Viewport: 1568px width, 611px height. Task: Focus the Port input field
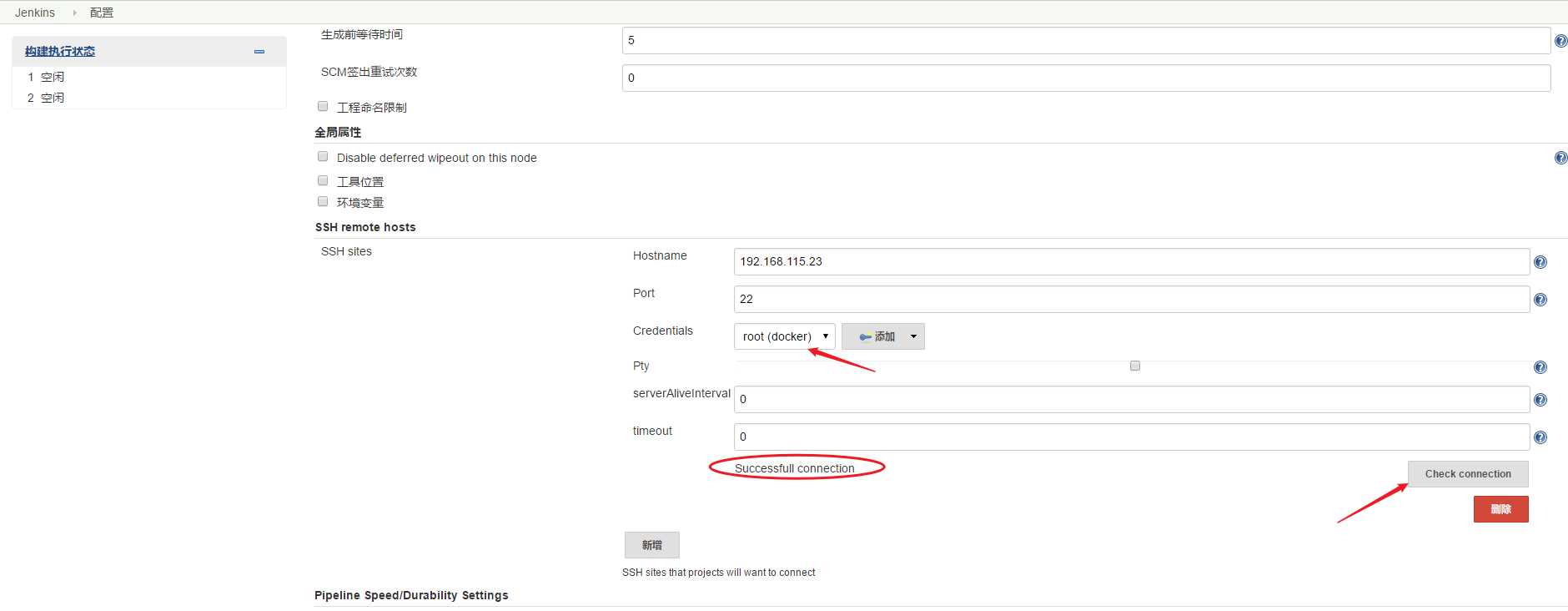tap(1132, 299)
